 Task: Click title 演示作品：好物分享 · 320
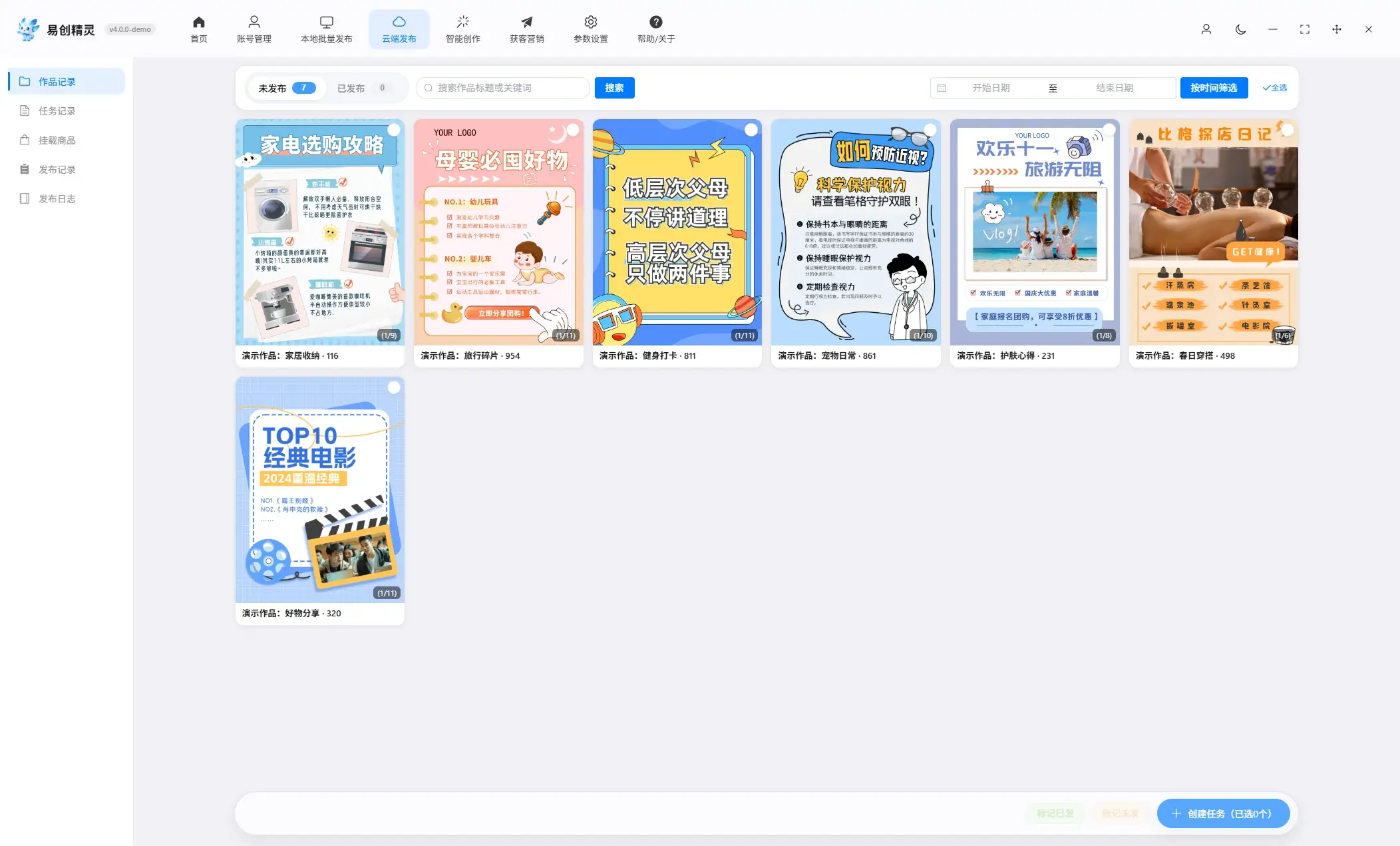click(x=291, y=614)
